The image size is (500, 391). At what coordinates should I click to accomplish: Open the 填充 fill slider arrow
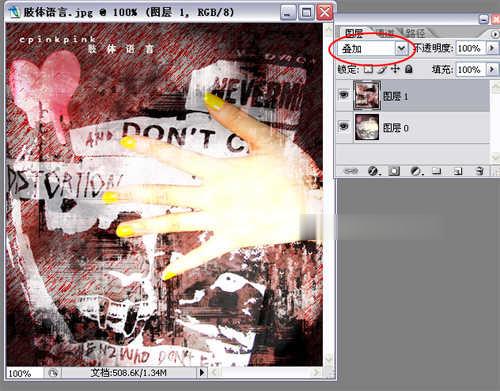pos(492,69)
